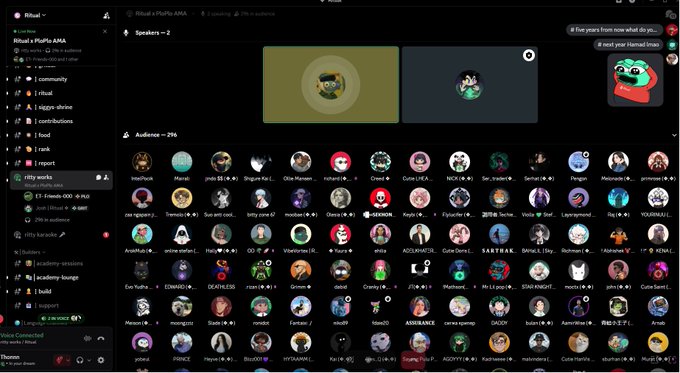Collapse the Audience section chevron
This screenshot has width=680, height=373.
674,135
